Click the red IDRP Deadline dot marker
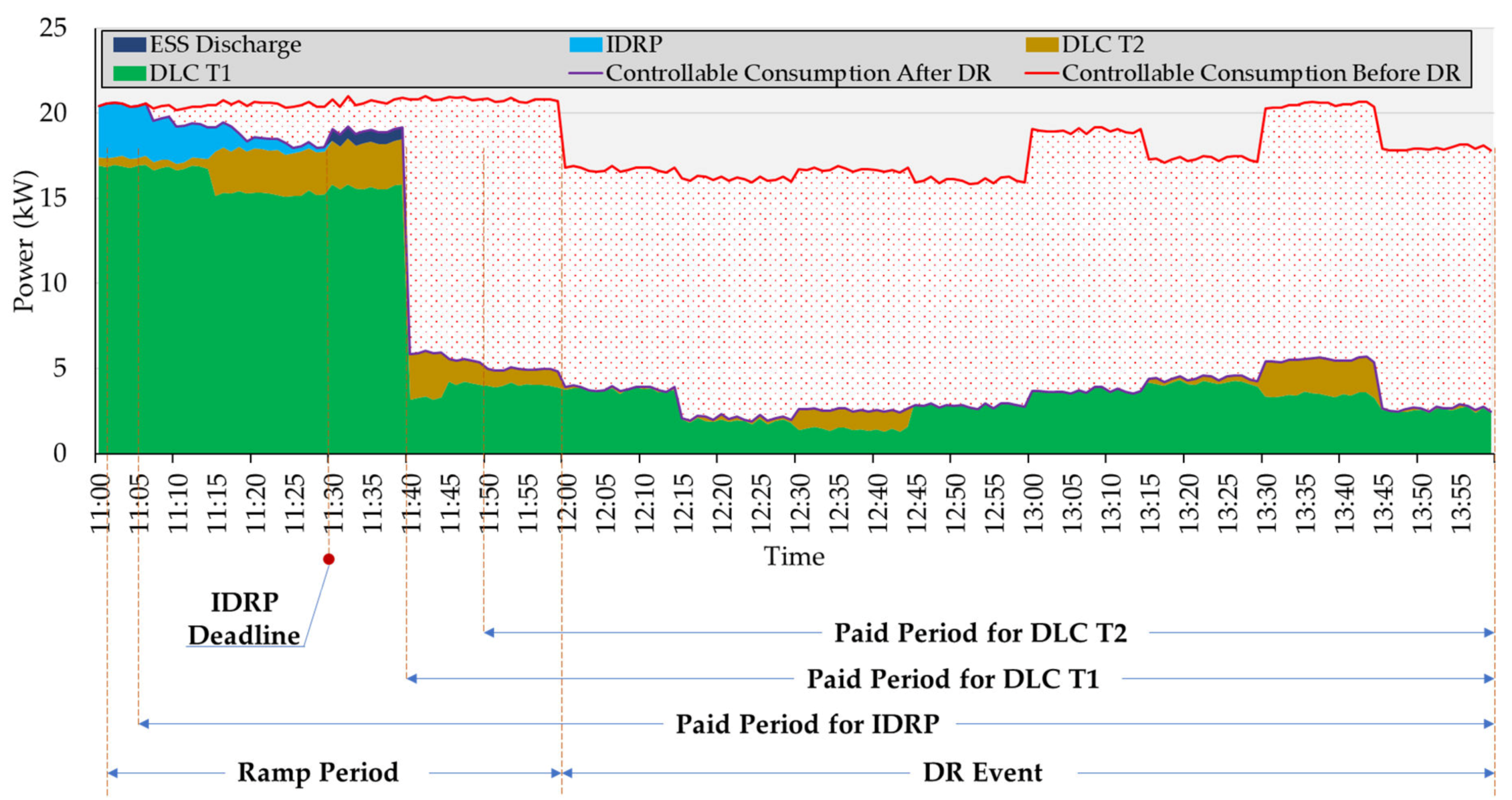The width and height of the screenshot is (1512, 800). pos(328,559)
